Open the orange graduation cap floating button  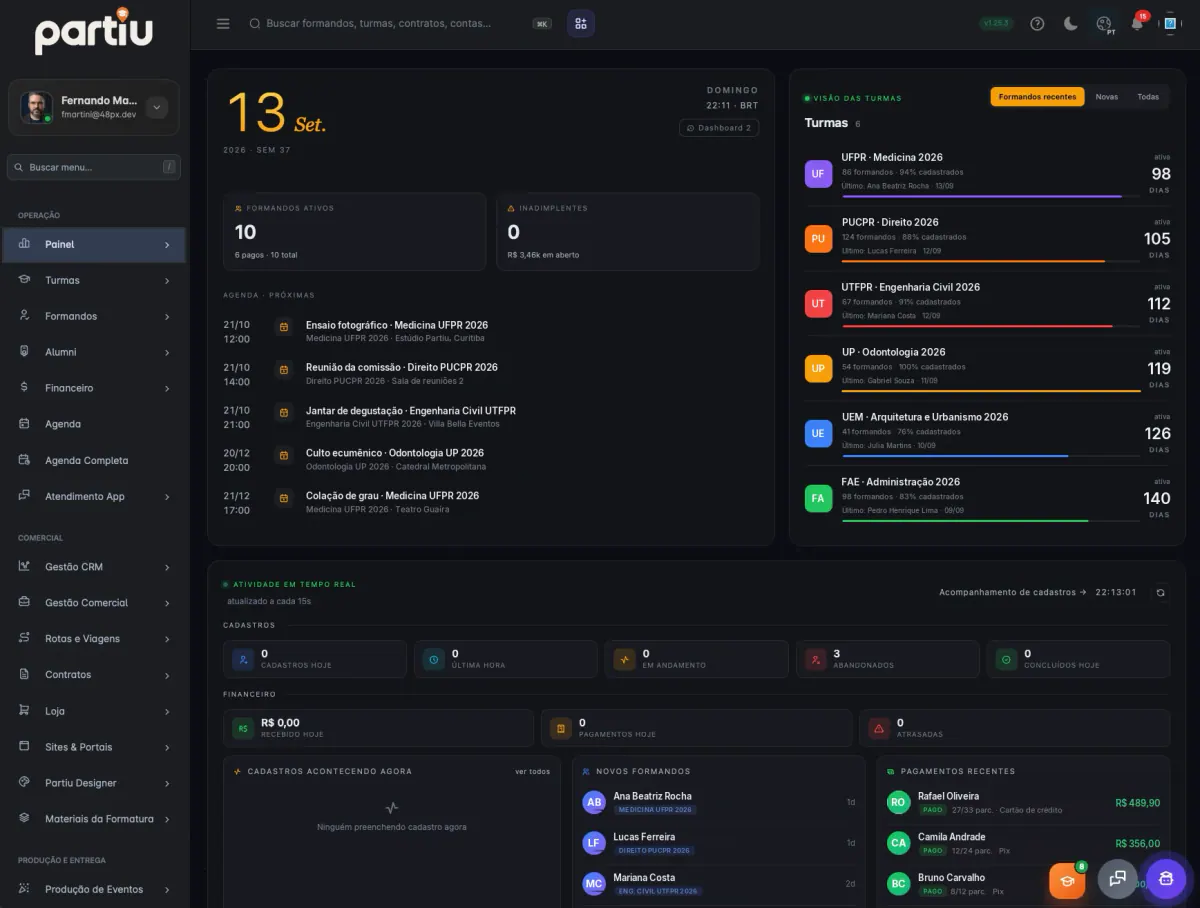[x=1067, y=880]
